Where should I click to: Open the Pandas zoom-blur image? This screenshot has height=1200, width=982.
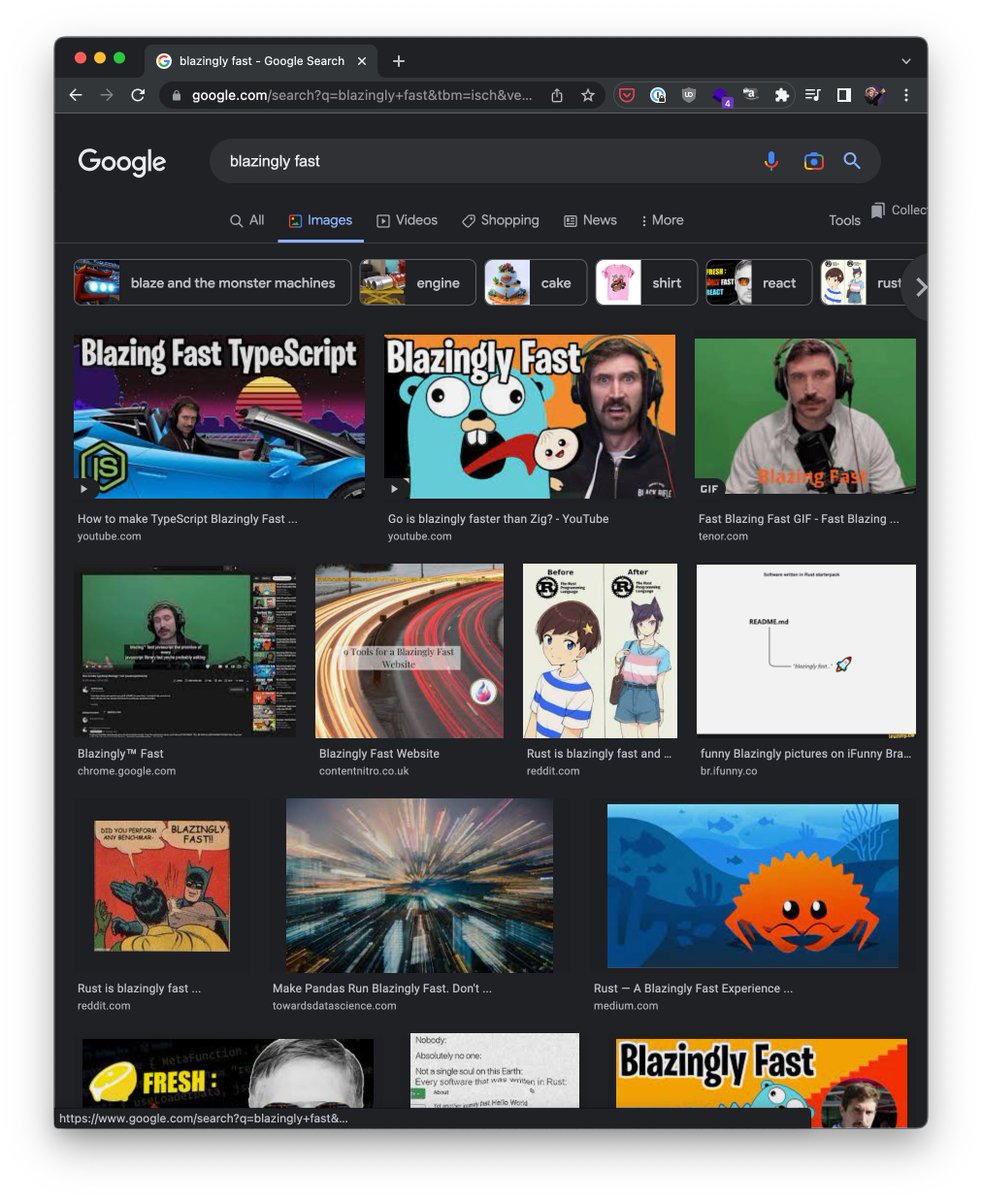(419, 886)
